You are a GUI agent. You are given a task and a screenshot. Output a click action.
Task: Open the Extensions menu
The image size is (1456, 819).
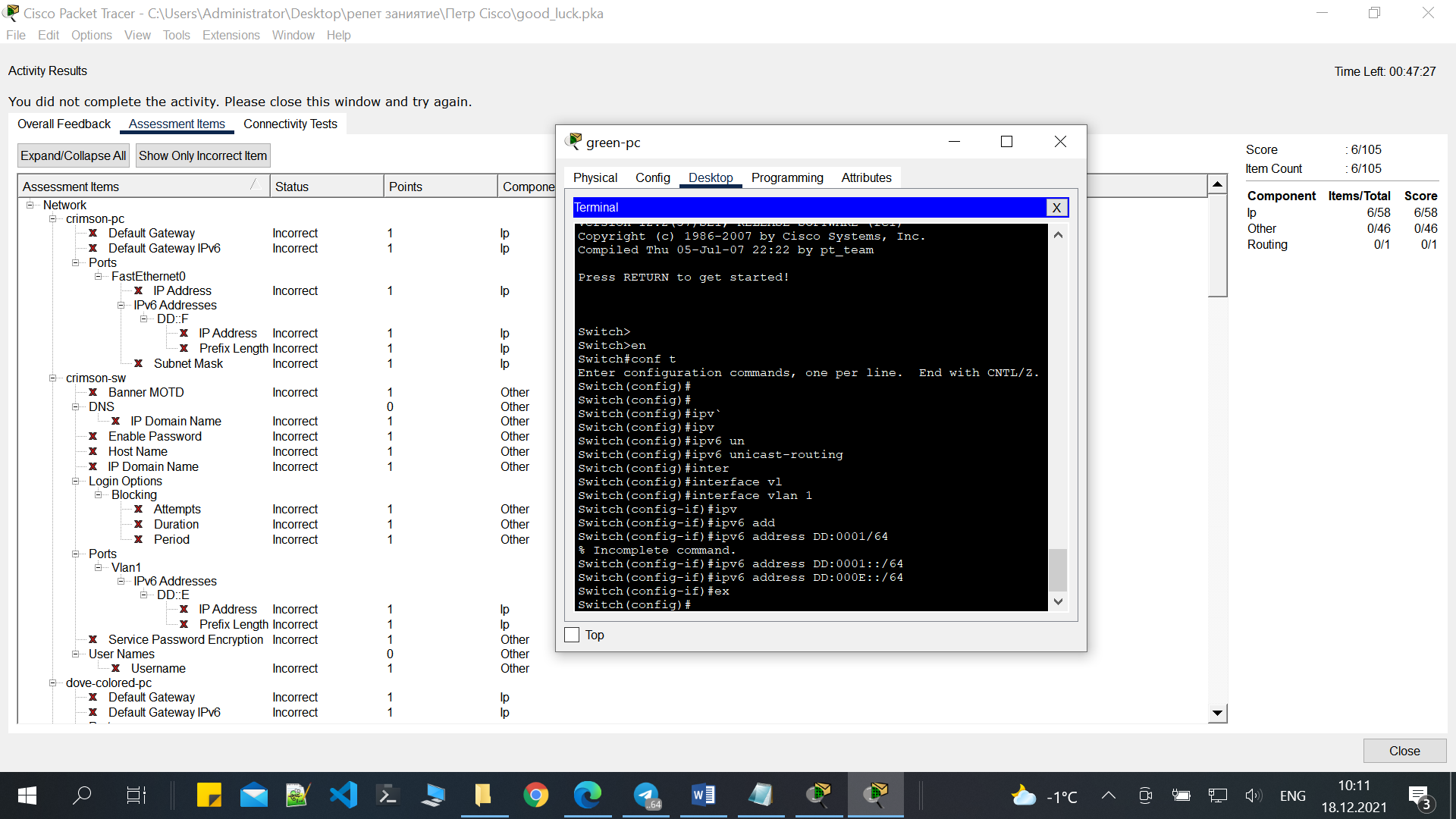(231, 35)
